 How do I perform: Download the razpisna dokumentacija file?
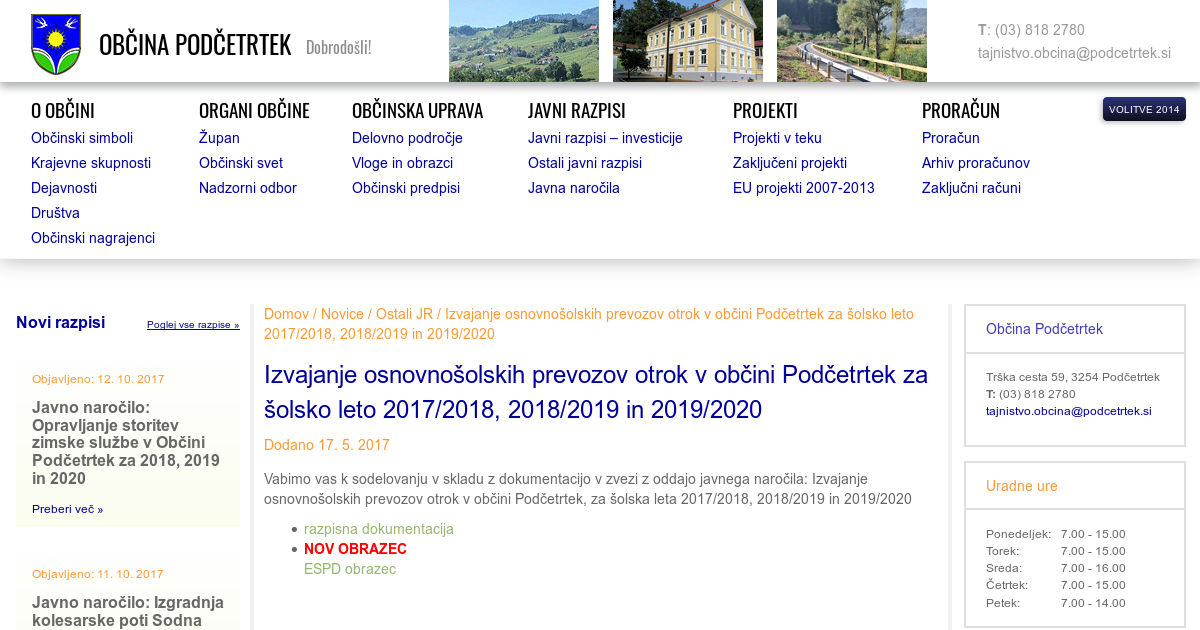pyautogui.click(x=378, y=529)
